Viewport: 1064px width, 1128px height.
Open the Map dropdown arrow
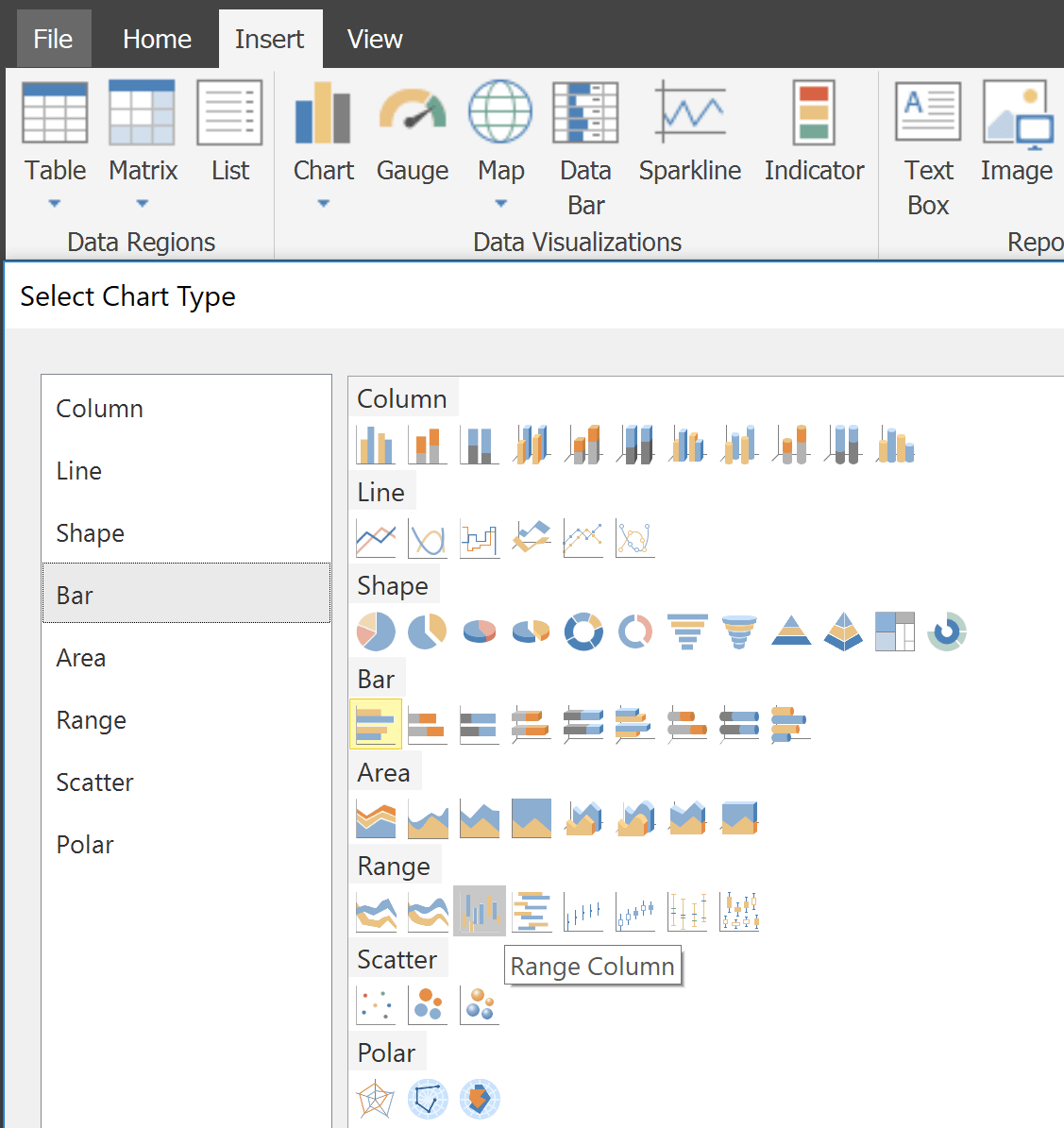pyautogui.click(x=500, y=203)
